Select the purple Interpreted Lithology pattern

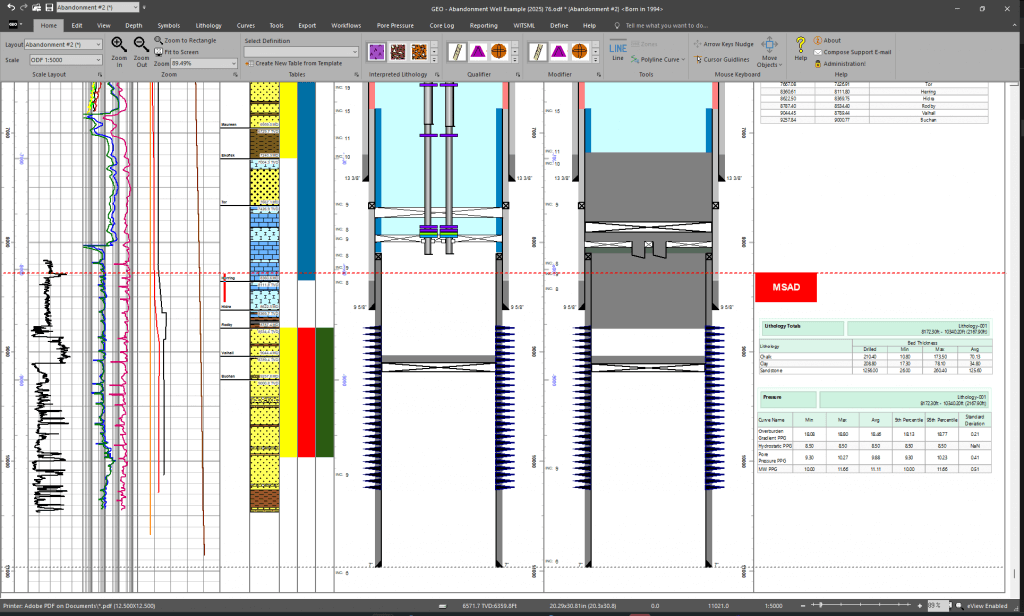(x=377, y=52)
